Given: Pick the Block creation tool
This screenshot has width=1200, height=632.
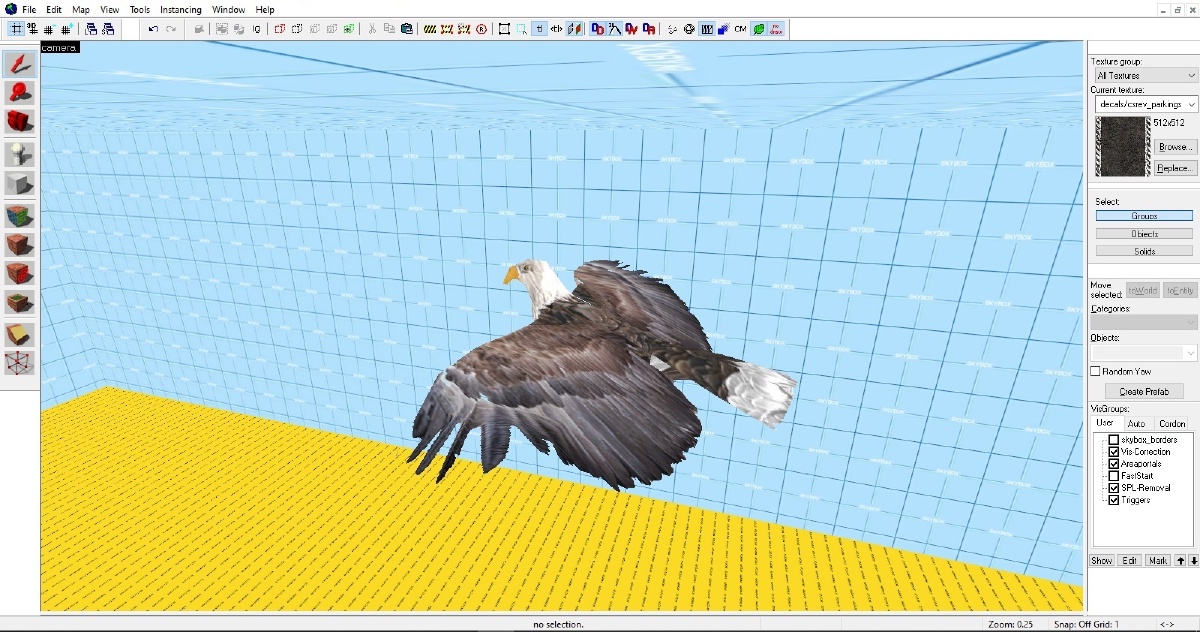Looking at the screenshot, I should click(20, 184).
